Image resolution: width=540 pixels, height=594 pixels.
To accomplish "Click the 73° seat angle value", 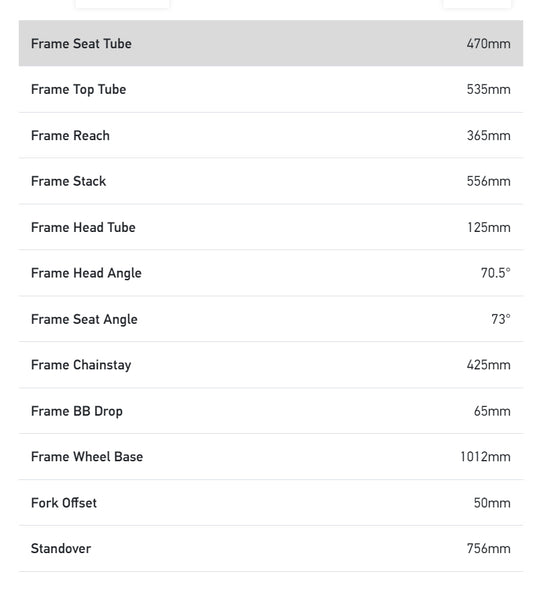I will [501, 319].
